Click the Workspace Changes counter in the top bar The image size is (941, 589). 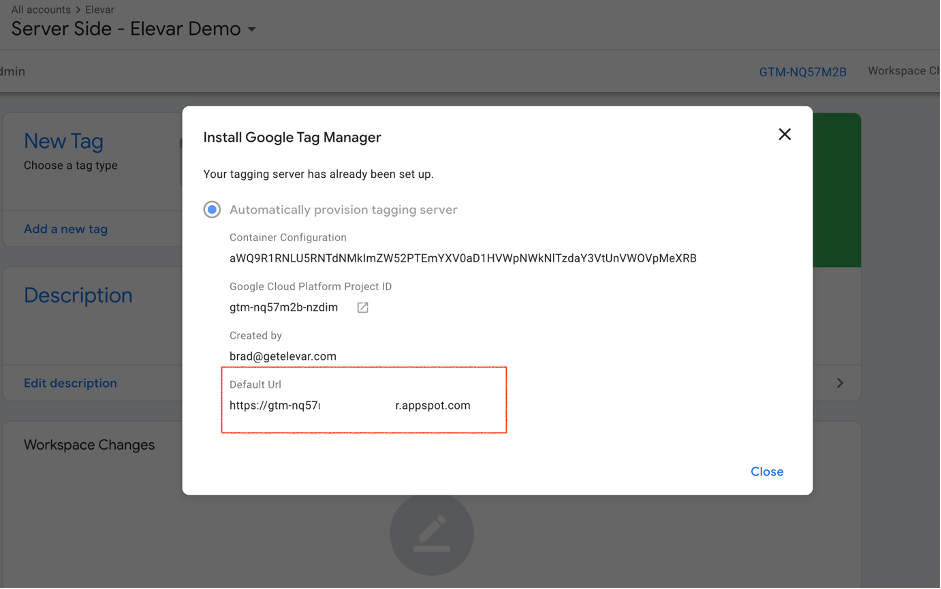pos(903,72)
